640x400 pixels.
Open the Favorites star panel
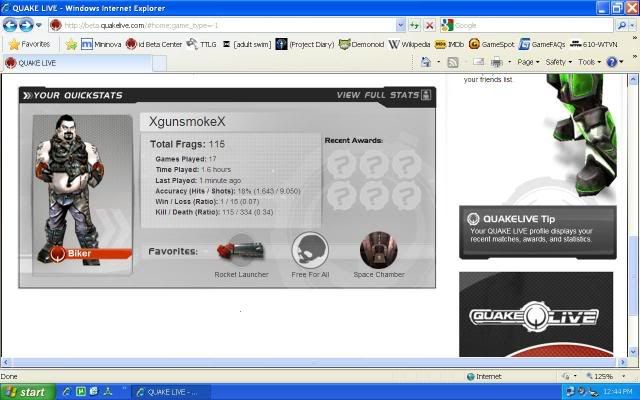click(29, 44)
